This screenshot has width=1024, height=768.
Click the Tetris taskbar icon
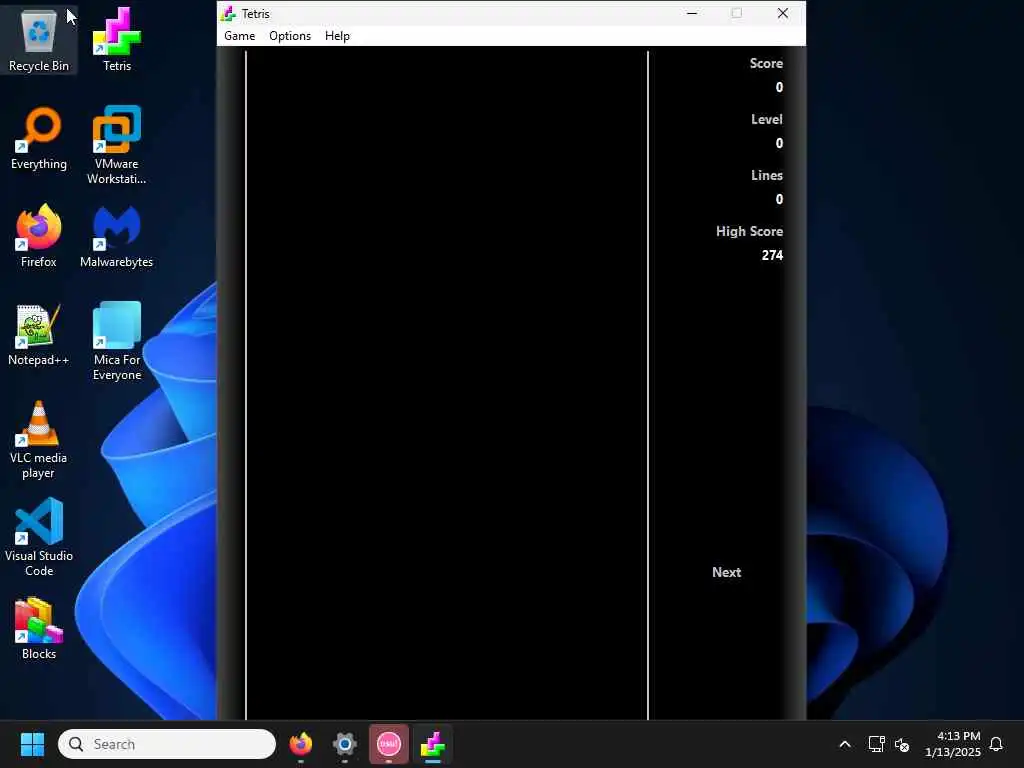[x=432, y=744]
